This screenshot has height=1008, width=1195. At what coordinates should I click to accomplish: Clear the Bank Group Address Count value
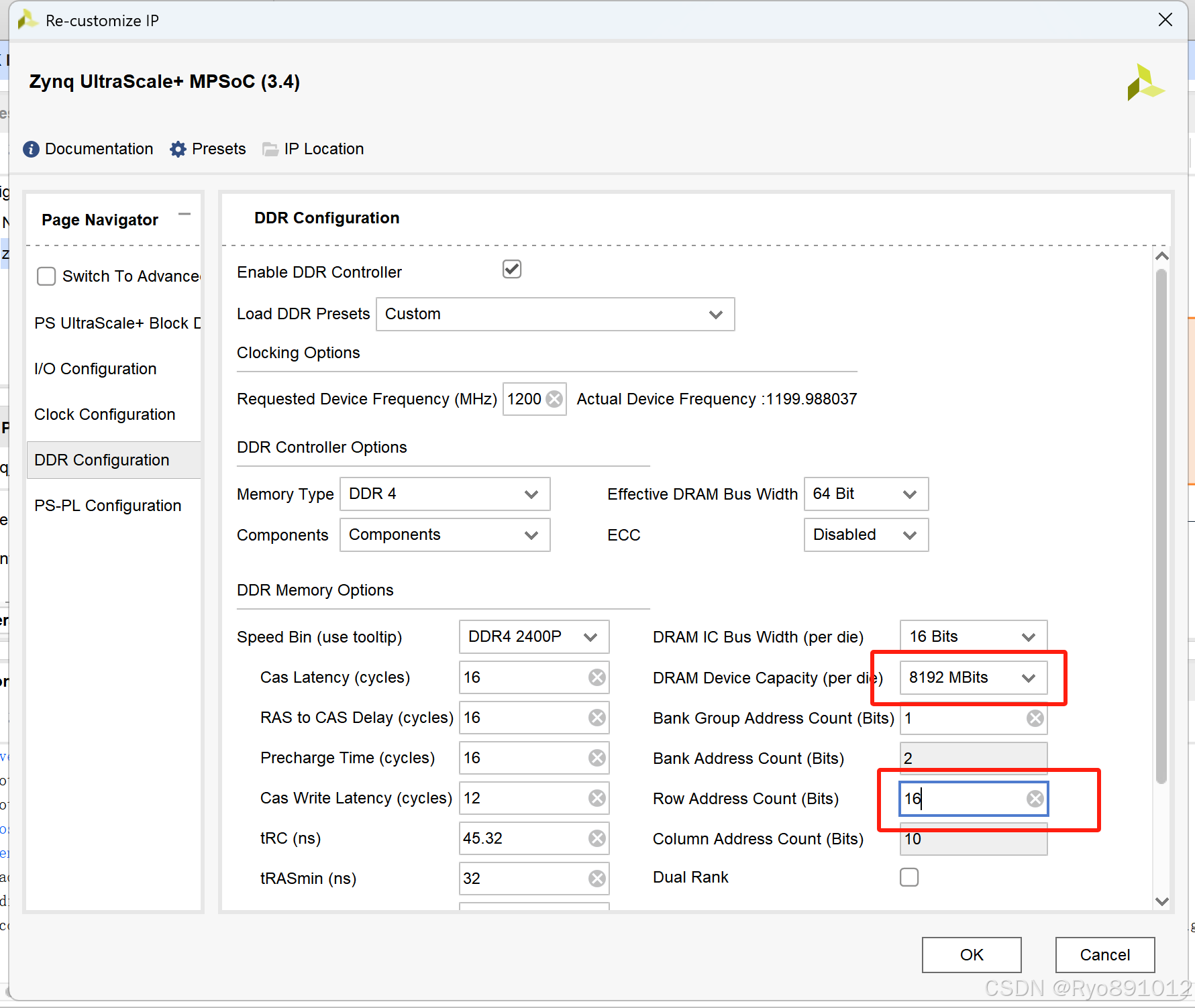coord(1035,718)
